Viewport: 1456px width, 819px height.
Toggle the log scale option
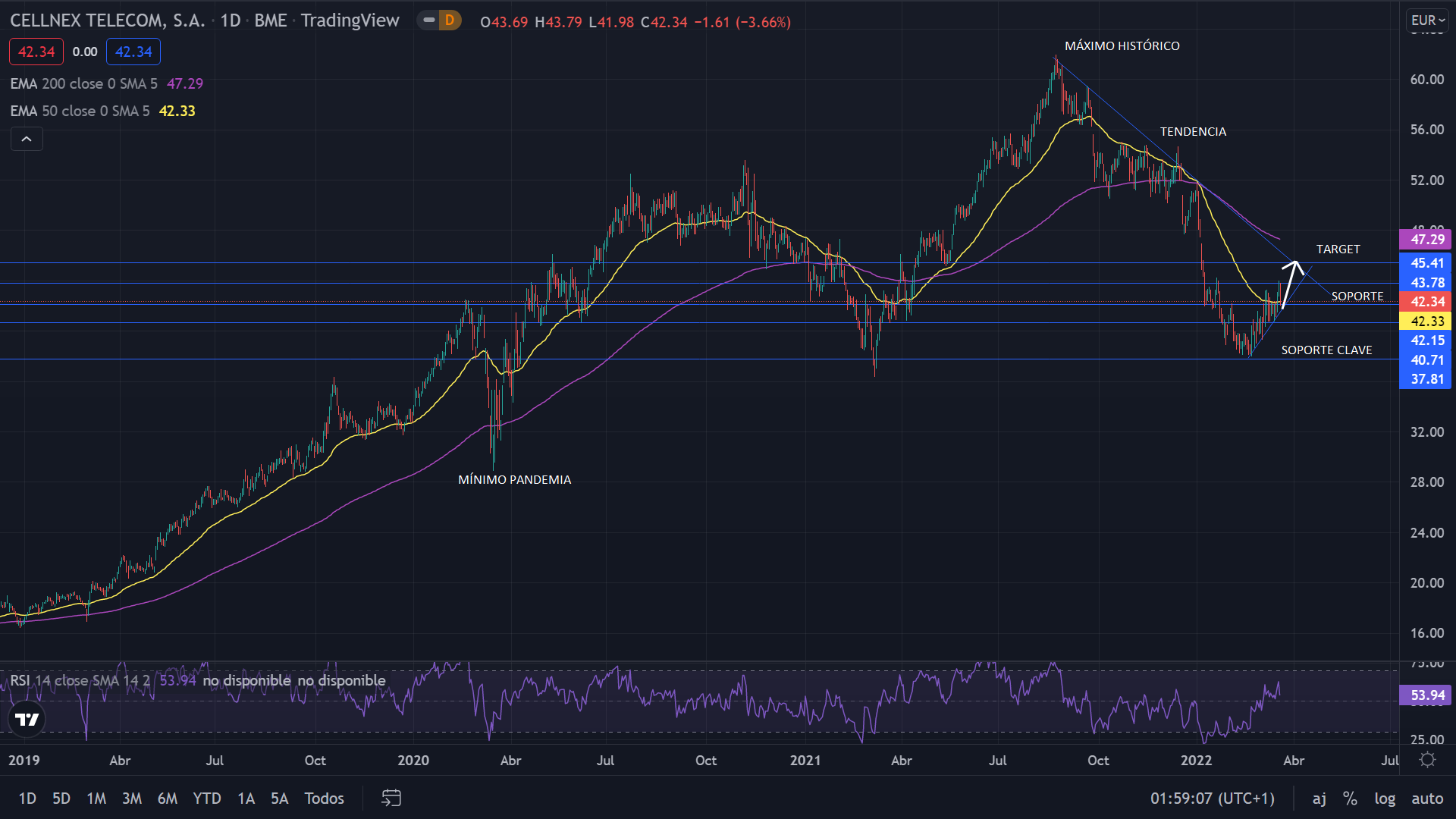[1385, 798]
